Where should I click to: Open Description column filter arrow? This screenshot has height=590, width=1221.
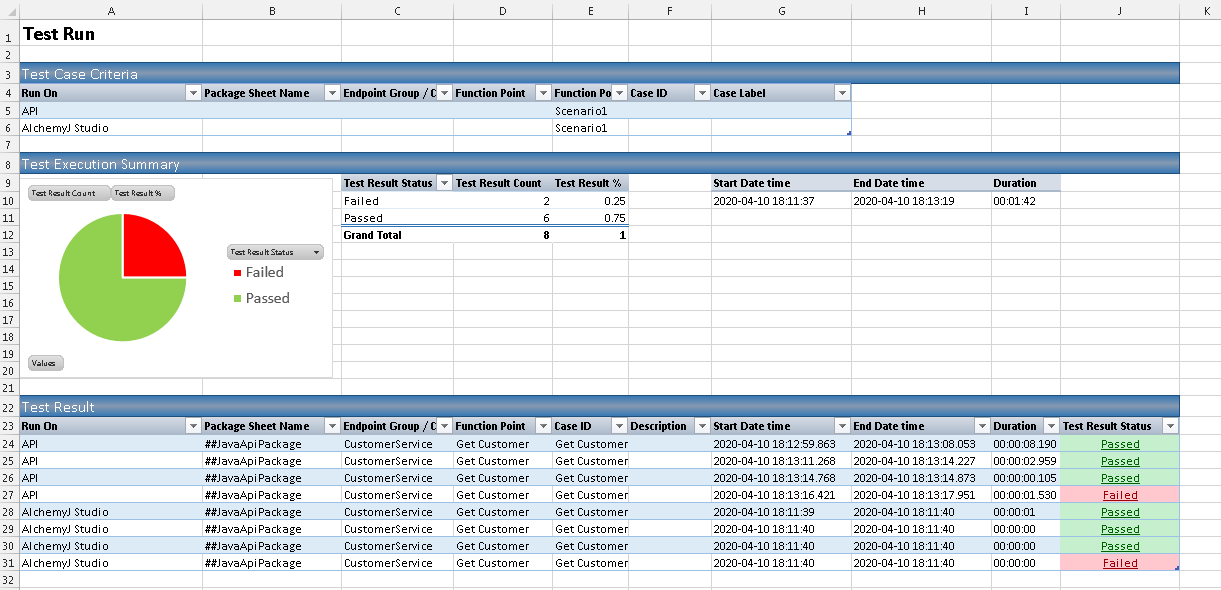click(702, 426)
